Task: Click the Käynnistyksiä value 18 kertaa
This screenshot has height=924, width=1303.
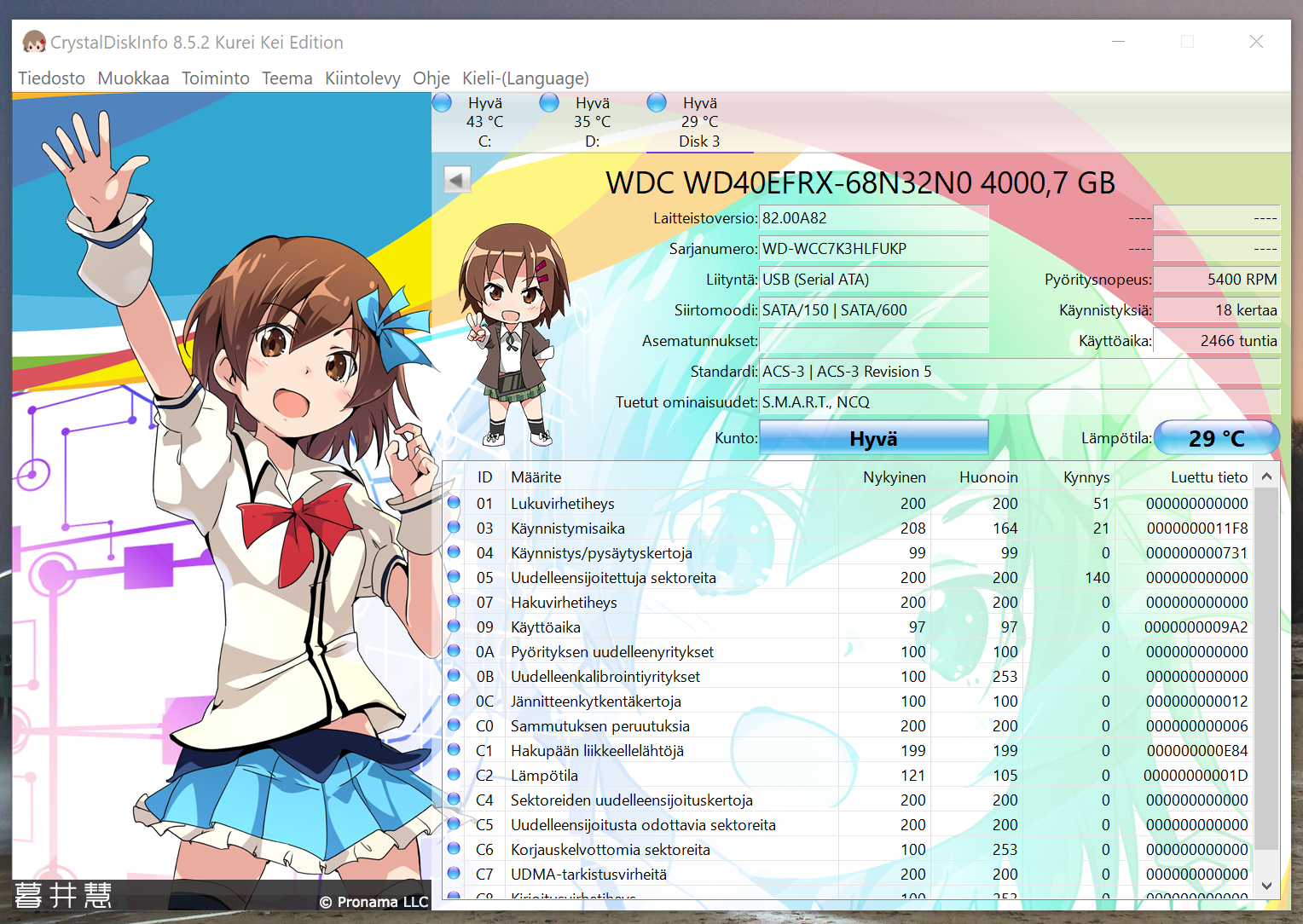Action: pyautogui.click(x=1217, y=310)
